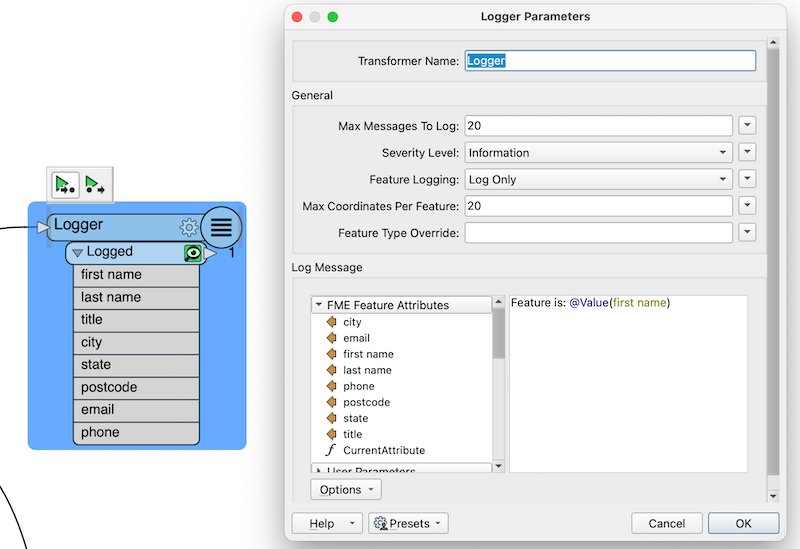Inspect cached features on the Logged port
This screenshot has height=549, width=800.
pos(193,253)
